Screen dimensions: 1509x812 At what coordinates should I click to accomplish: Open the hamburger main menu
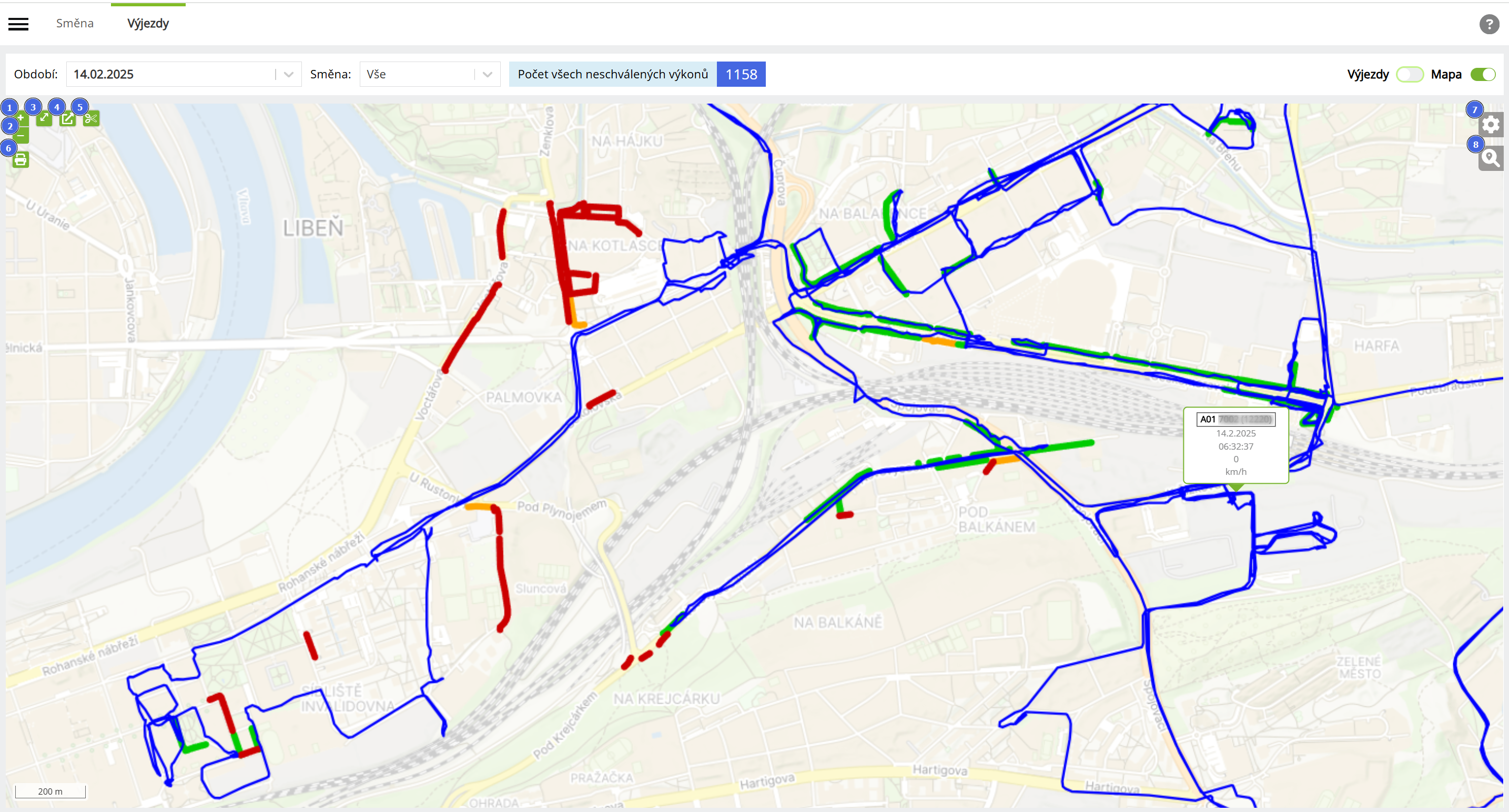[19, 24]
